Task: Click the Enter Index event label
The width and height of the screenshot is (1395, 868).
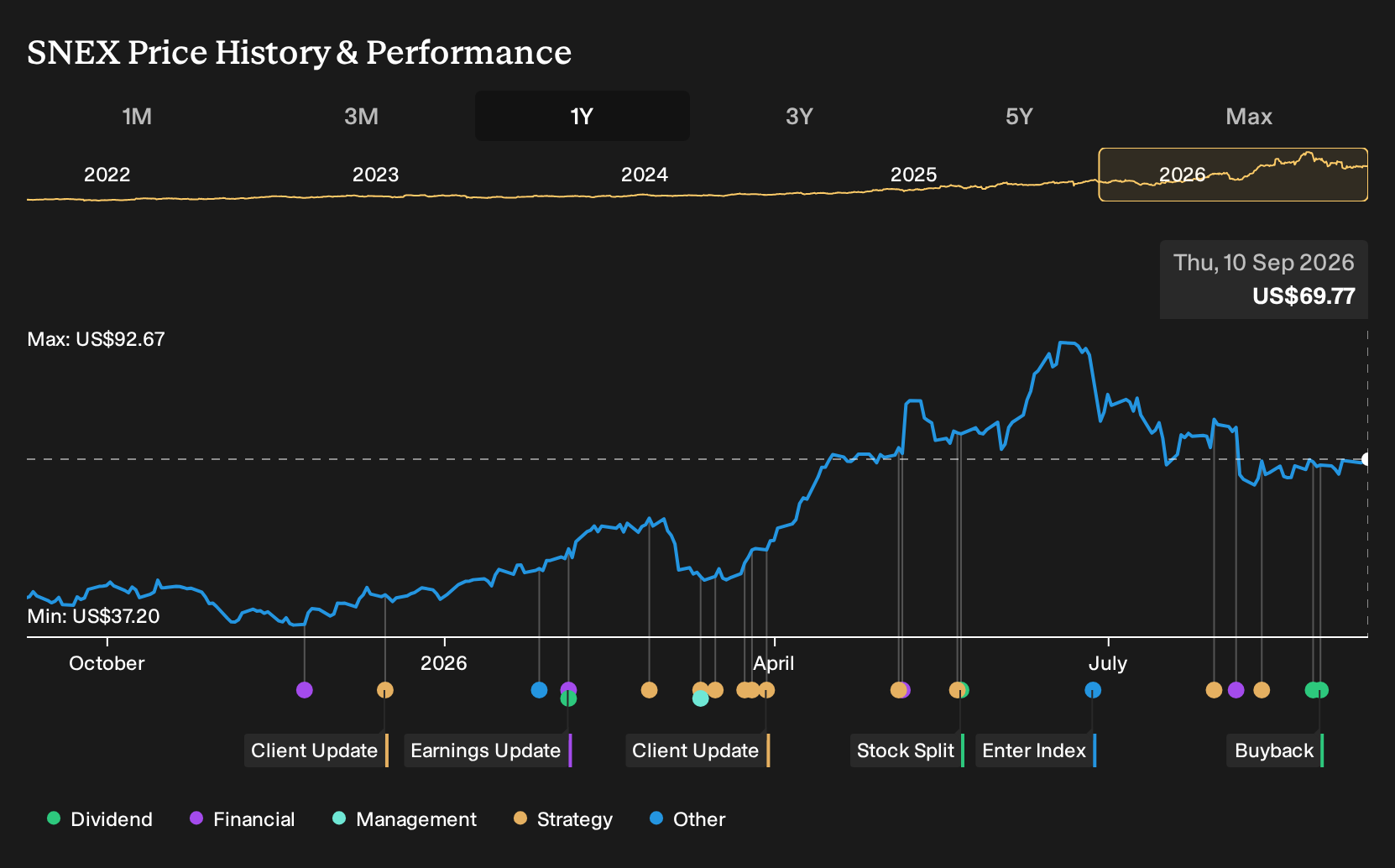Action: 1036,750
